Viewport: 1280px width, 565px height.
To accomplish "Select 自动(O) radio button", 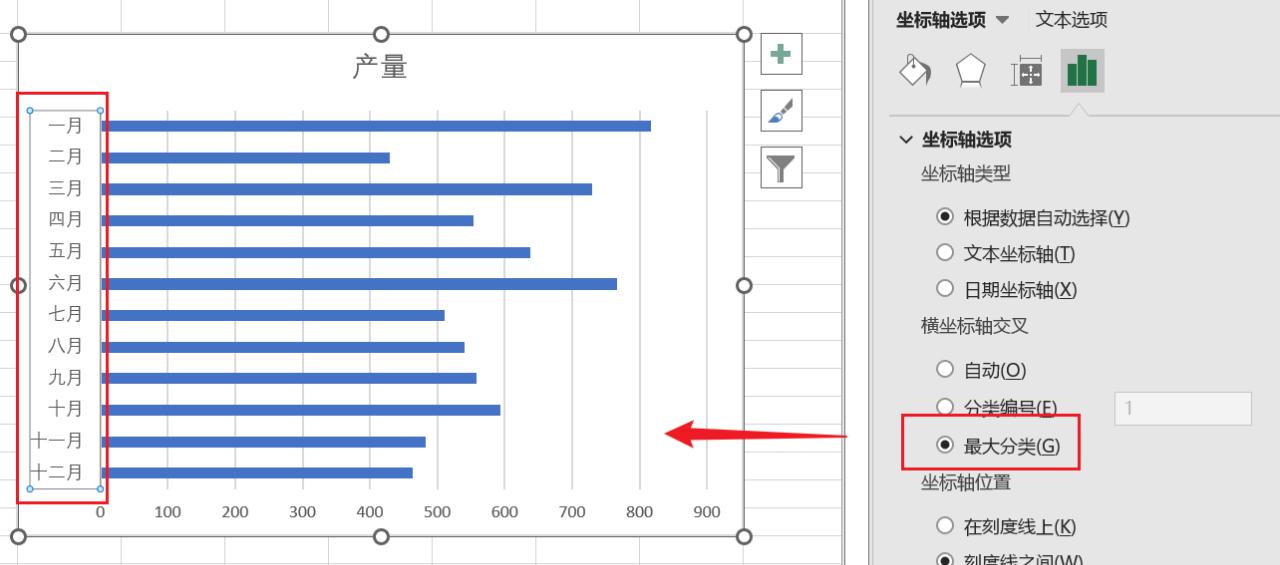I will tap(945, 370).
